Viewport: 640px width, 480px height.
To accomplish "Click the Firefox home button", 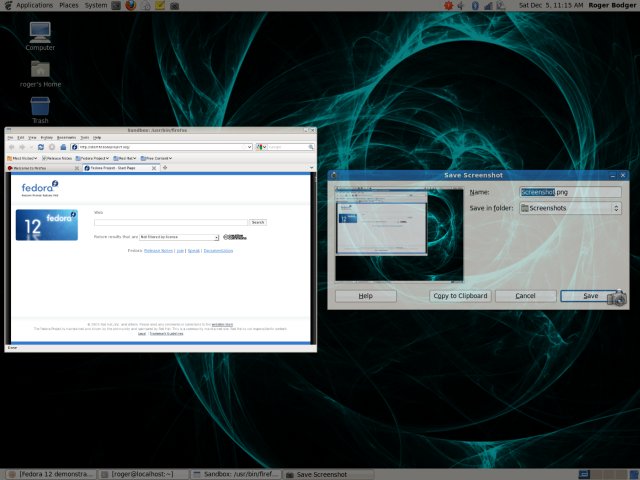I will 61,147.
